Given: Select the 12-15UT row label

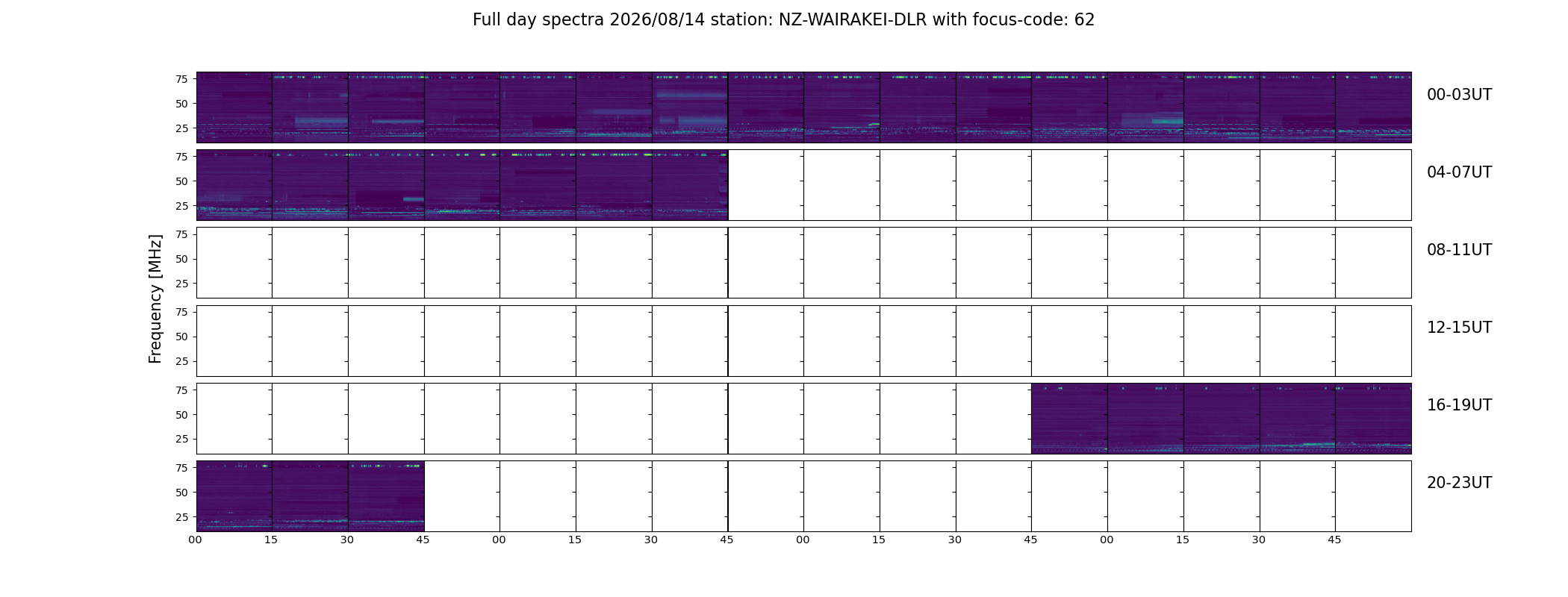Looking at the screenshot, I should tap(1459, 328).
